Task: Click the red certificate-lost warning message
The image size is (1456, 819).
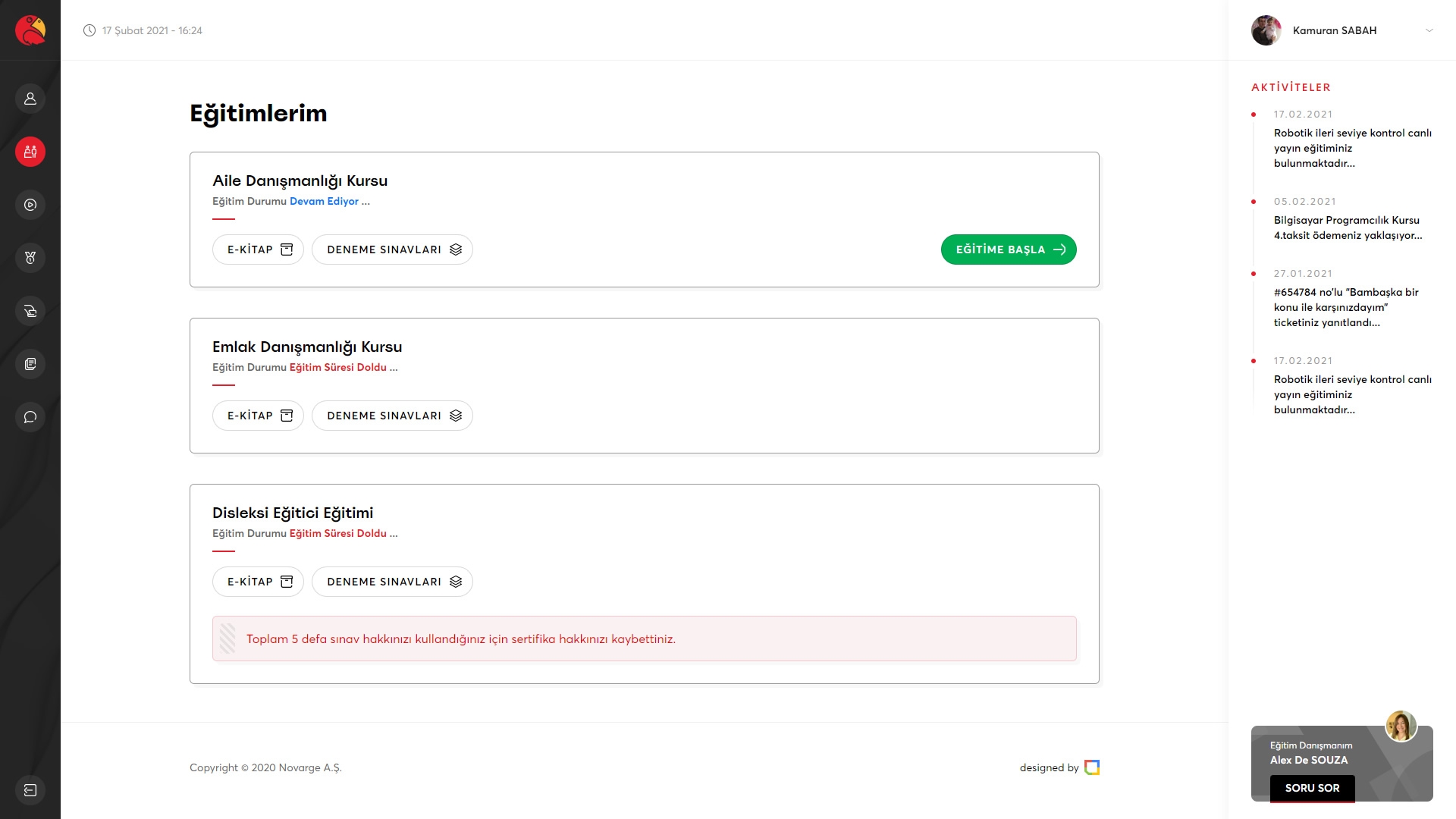Action: click(645, 639)
